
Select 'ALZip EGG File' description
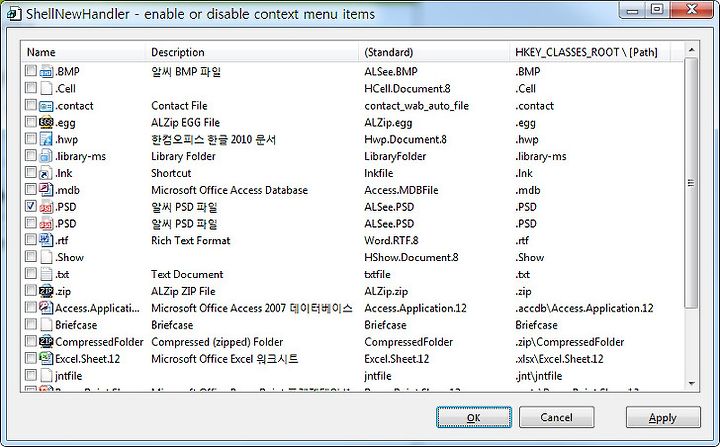[186, 123]
